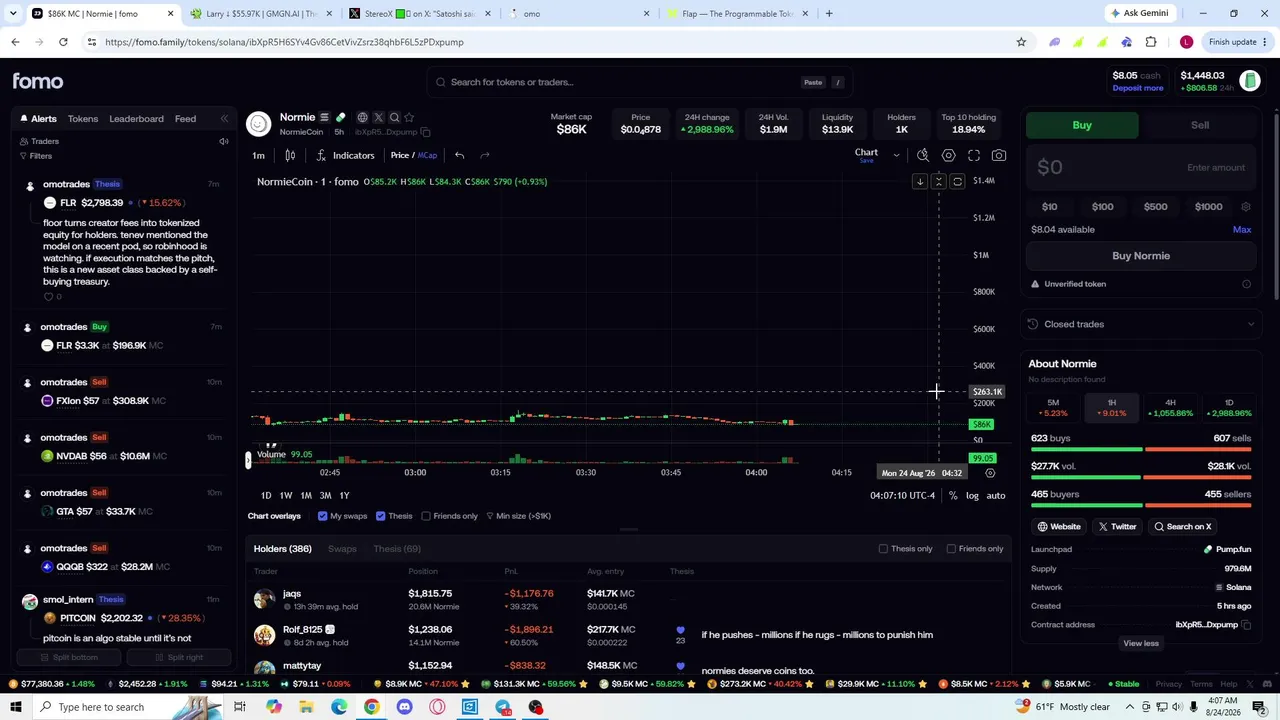The width and height of the screenshot is (1280, 720).
Task: Enter chart fullscreen mode
Action: point(974,156)
